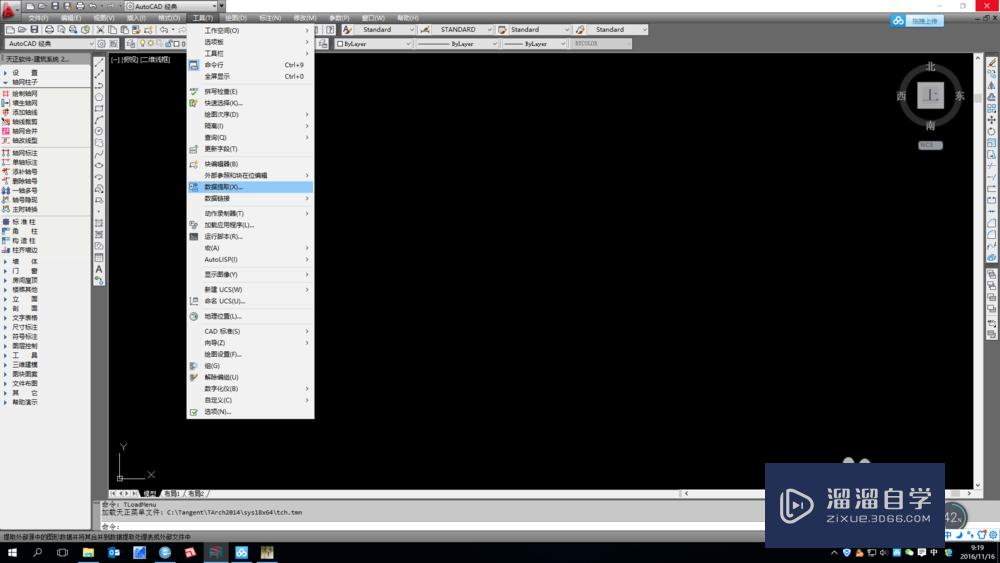Select 数据提取(X)... menu item

[250, 187]
